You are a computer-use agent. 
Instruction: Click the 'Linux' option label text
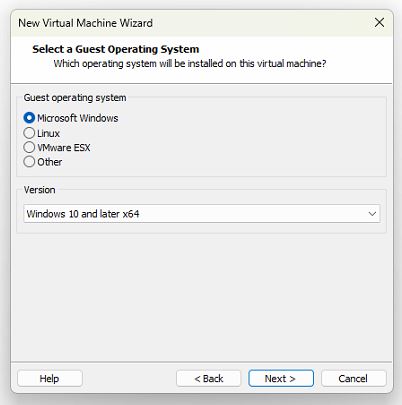coord(48,133)
